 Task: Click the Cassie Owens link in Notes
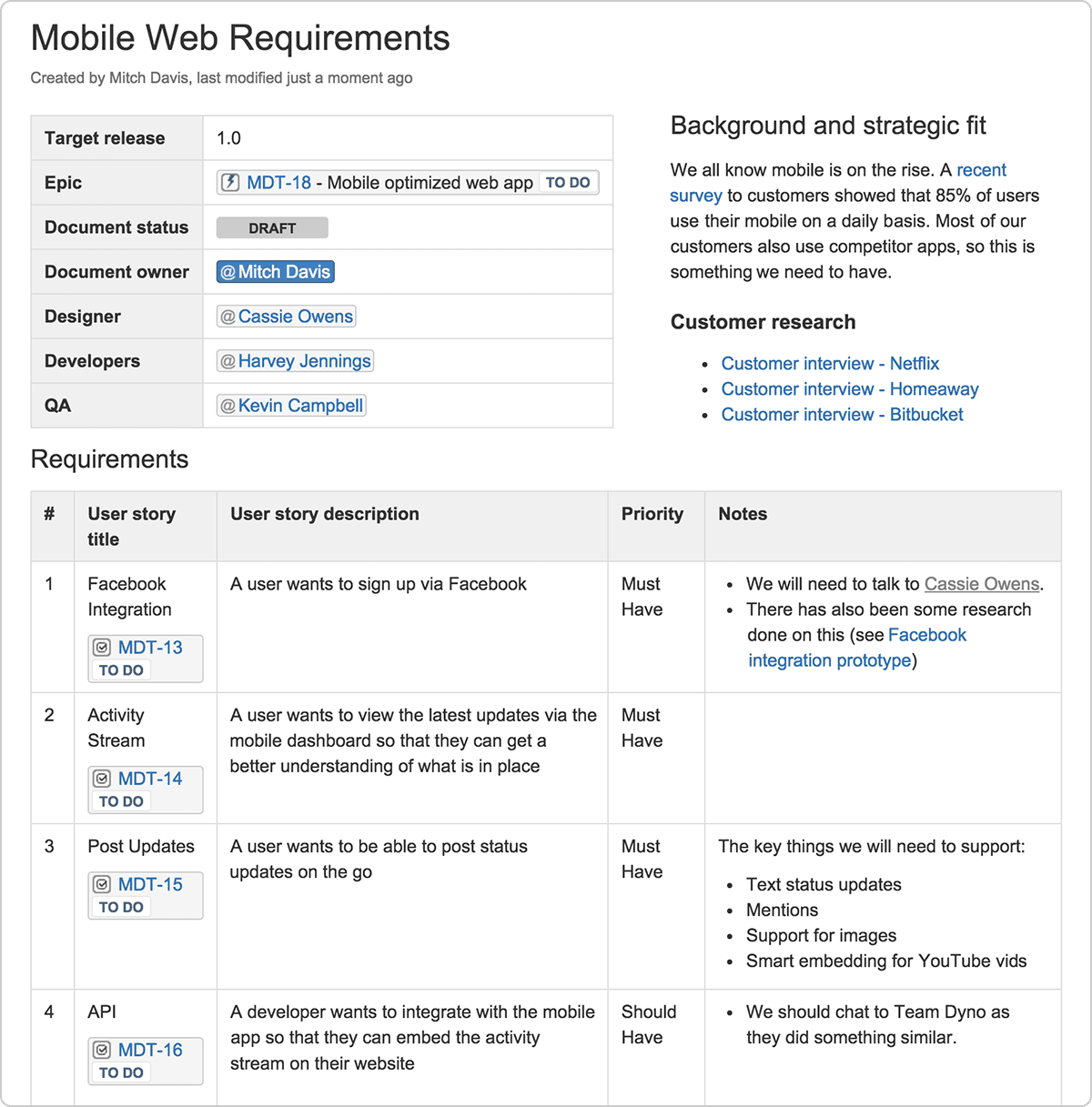coord(981,583)
